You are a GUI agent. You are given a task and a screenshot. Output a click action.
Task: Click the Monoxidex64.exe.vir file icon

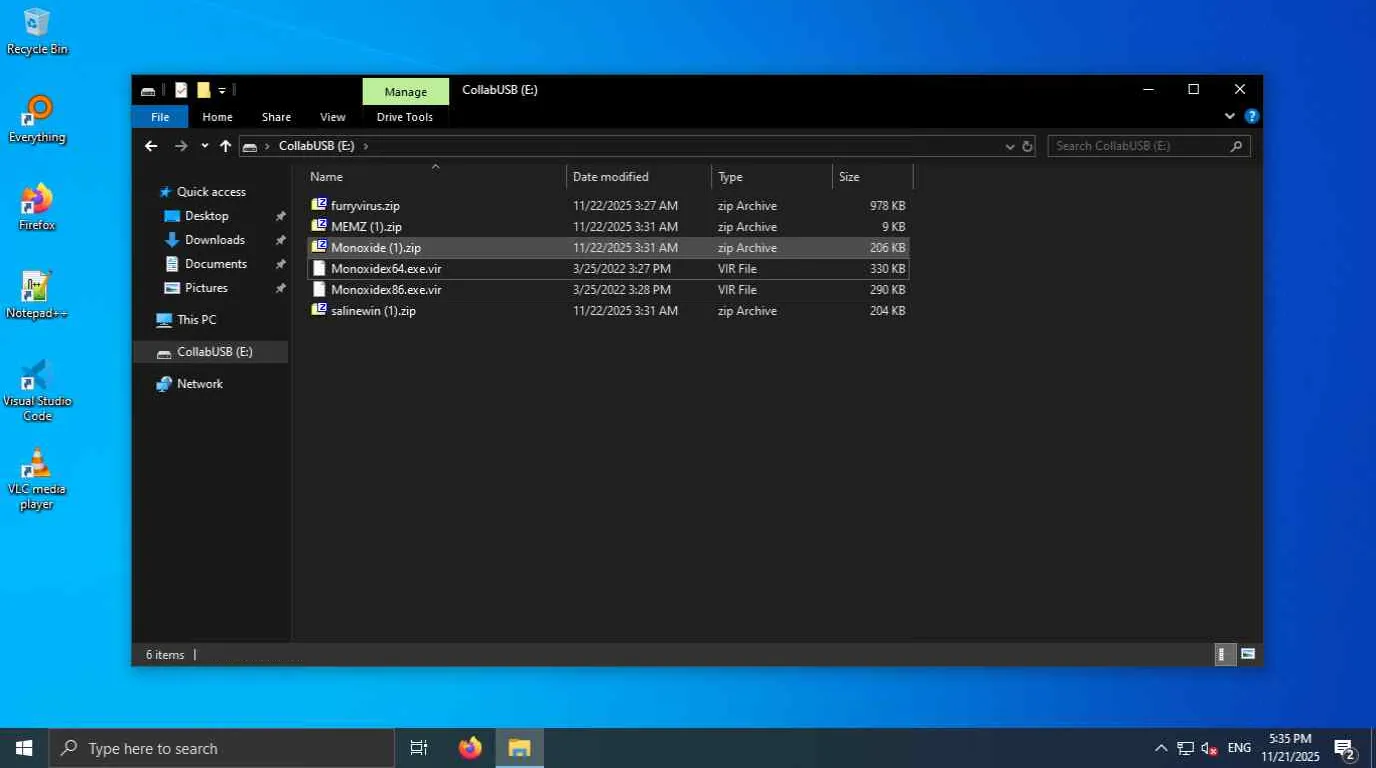click(319, 268)
